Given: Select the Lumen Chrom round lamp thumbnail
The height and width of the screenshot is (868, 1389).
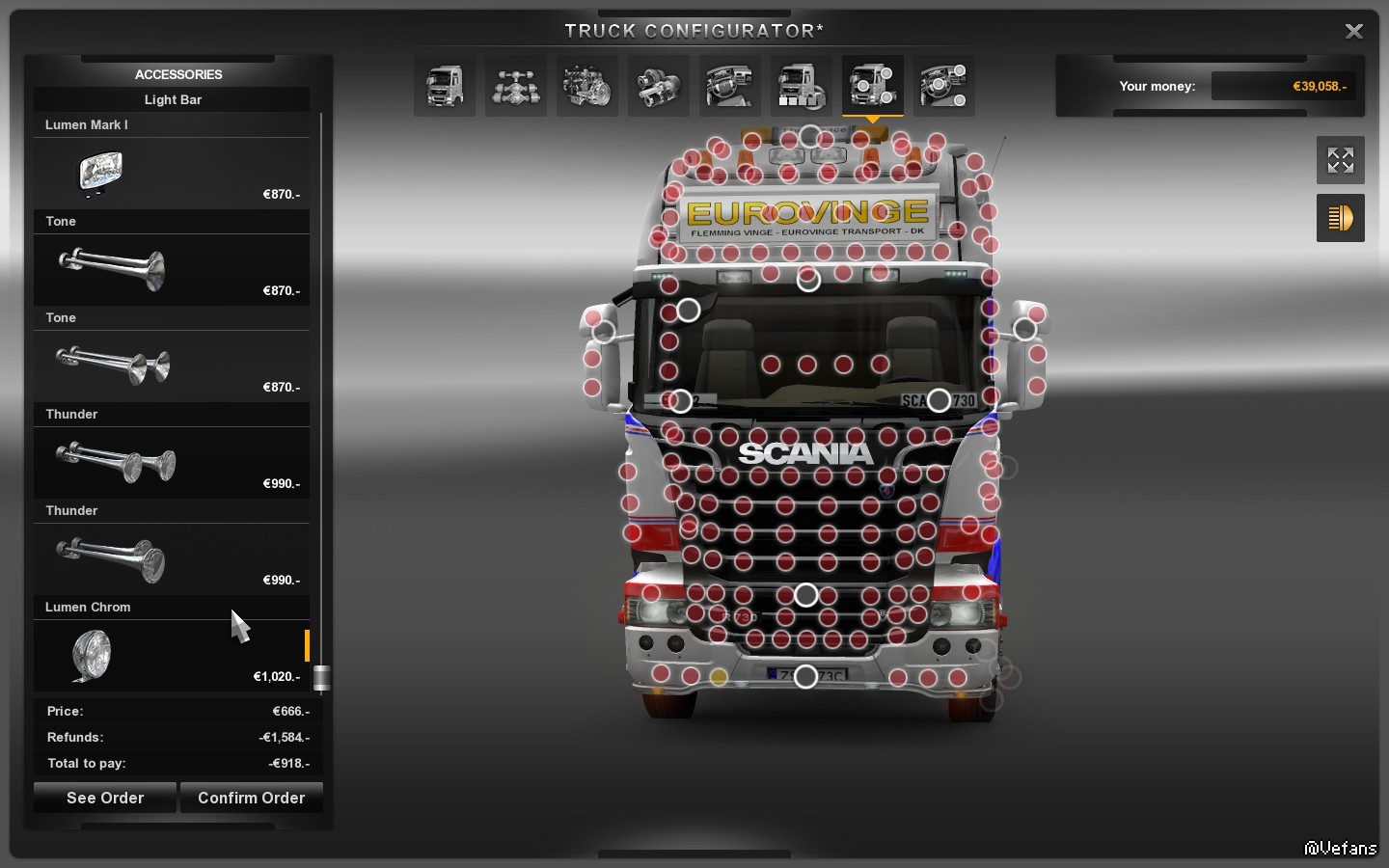Looking at the screenshot, I should [92, 656].
